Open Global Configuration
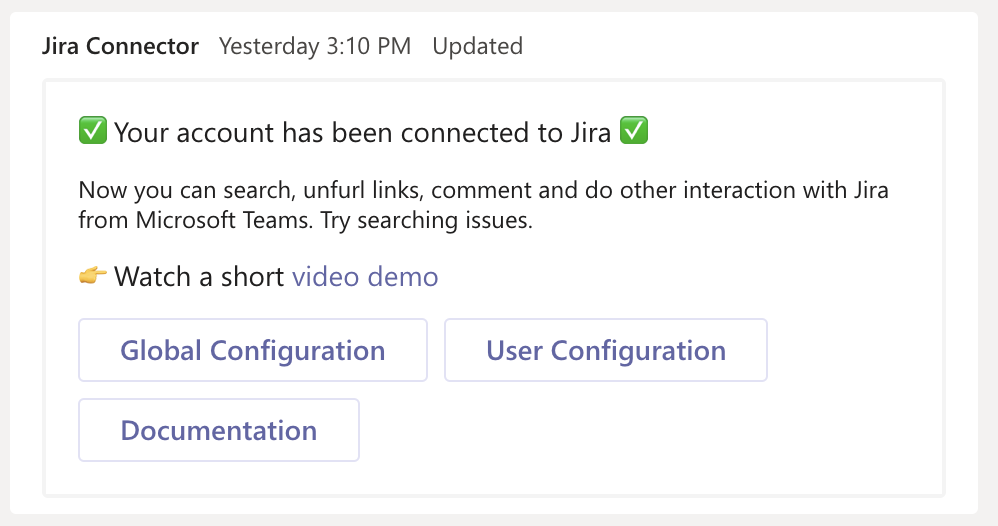 (253, 351)
